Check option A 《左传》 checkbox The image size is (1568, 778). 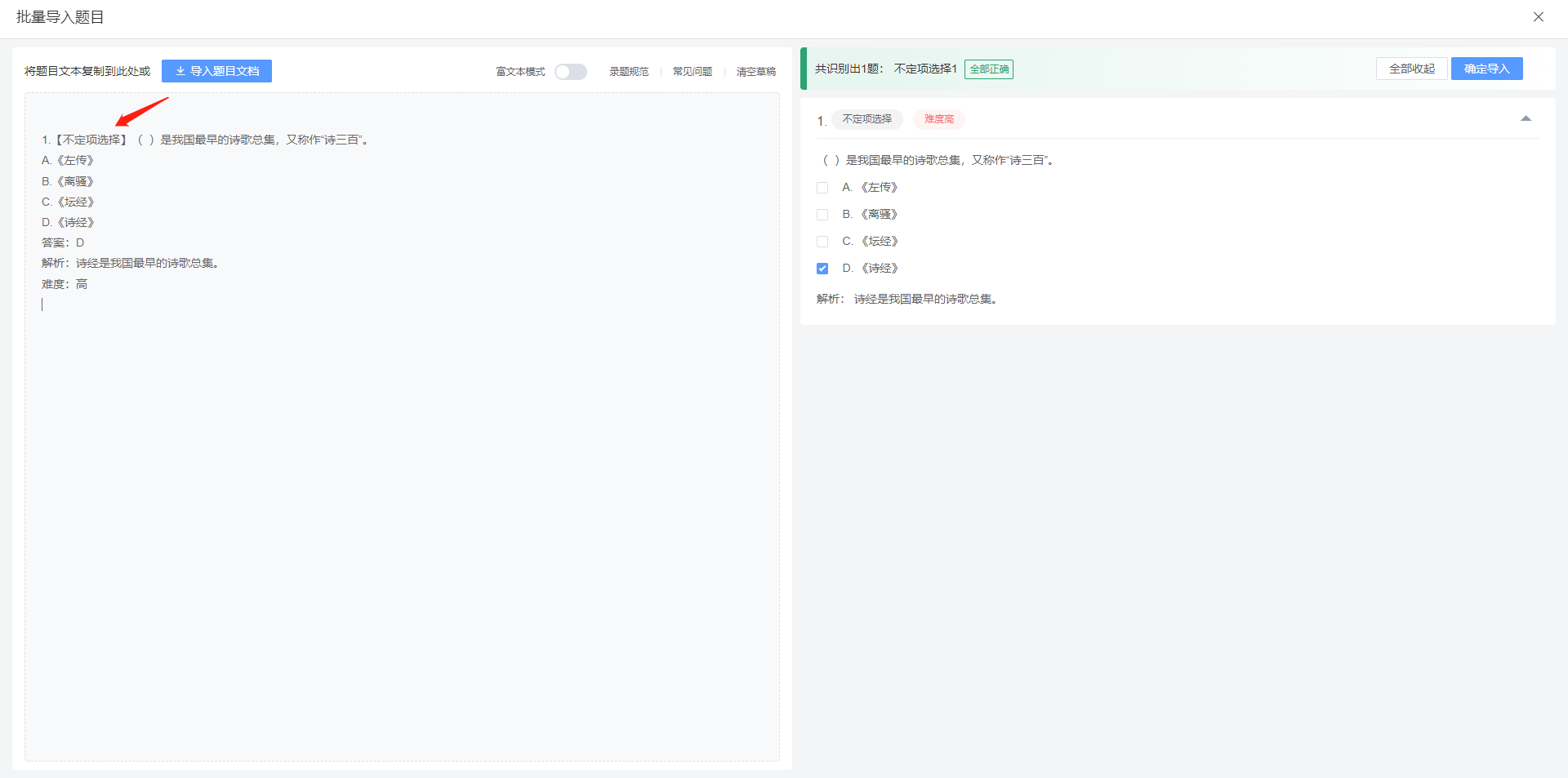822,188
